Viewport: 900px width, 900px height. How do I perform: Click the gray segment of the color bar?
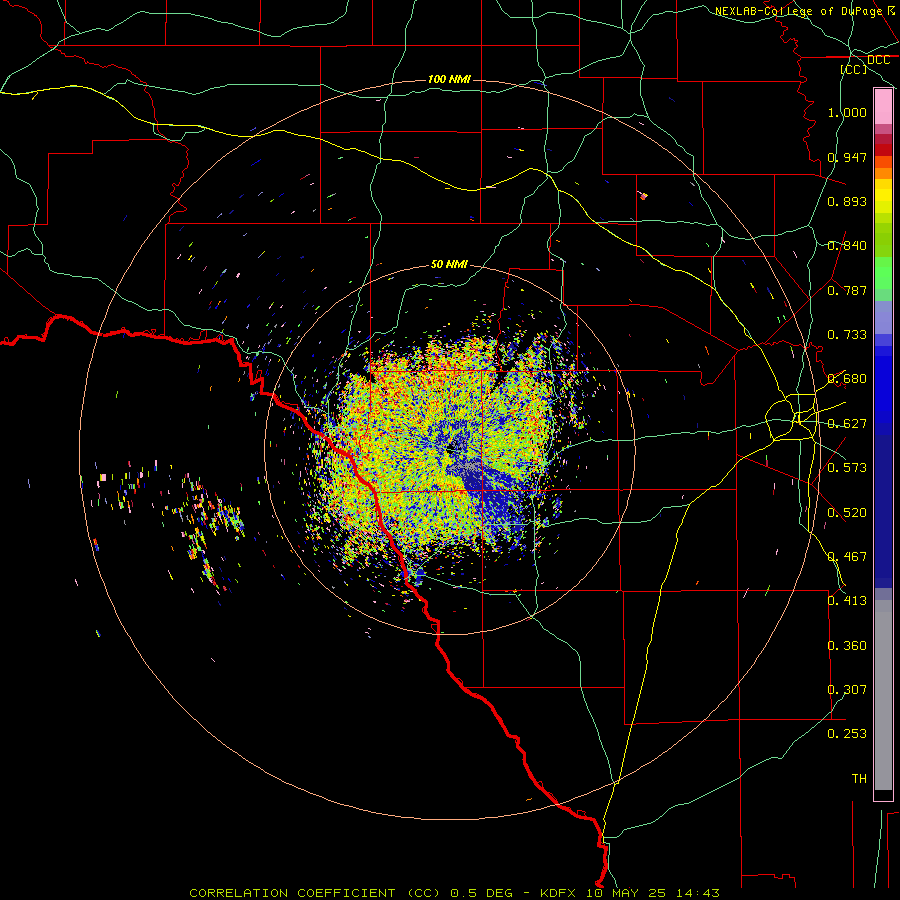coord(883,695)
